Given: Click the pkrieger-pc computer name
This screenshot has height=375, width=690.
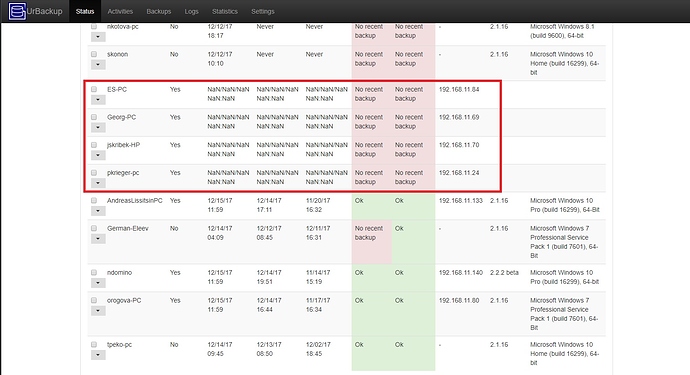Looking at the screenshot, I should [123, 173].
